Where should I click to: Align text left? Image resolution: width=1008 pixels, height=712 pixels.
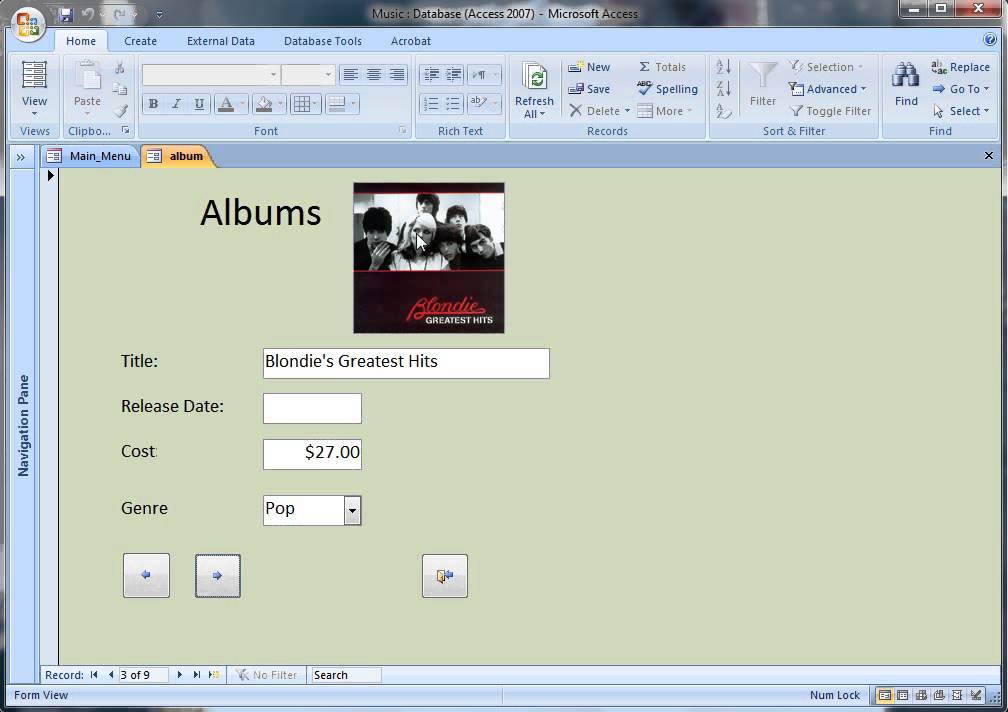[350, 75]
